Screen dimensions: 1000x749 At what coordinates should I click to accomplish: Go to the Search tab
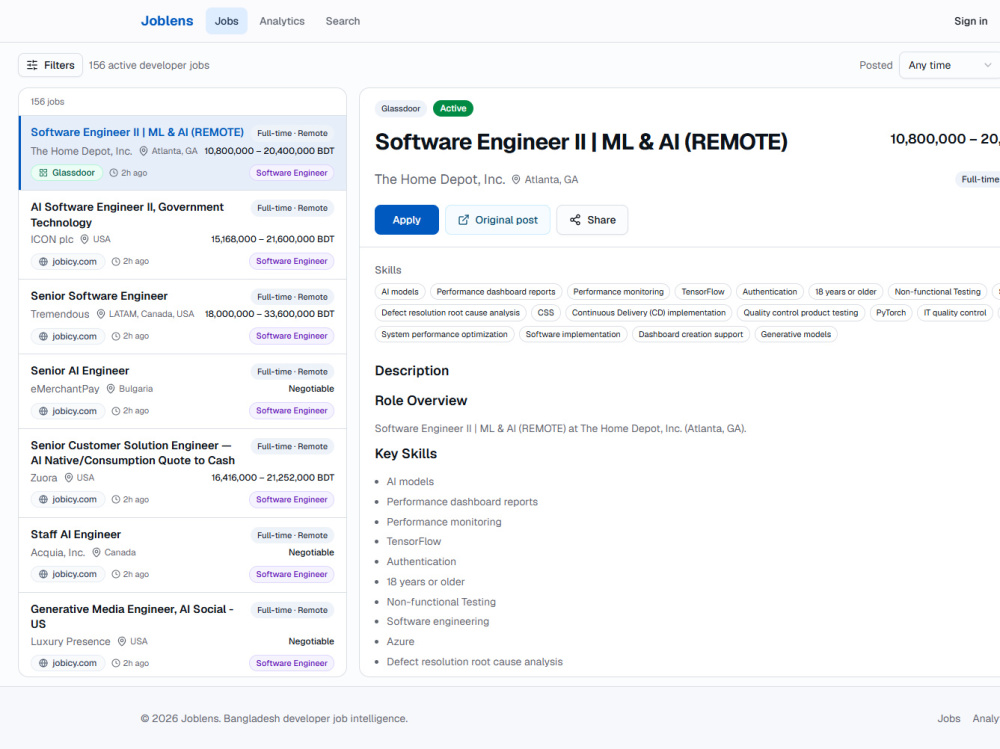[x=342, y=21]
